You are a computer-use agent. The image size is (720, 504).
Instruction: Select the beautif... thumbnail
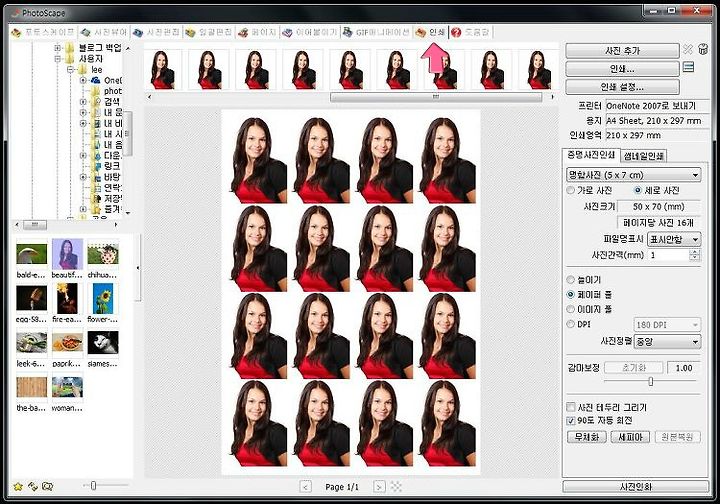click(68, 254)
